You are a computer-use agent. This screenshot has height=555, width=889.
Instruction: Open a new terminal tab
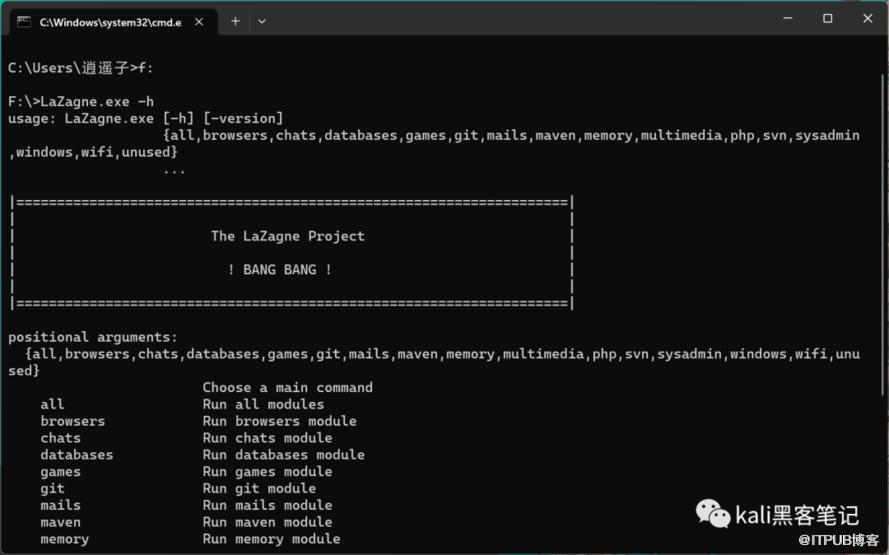tap(235, 22)
